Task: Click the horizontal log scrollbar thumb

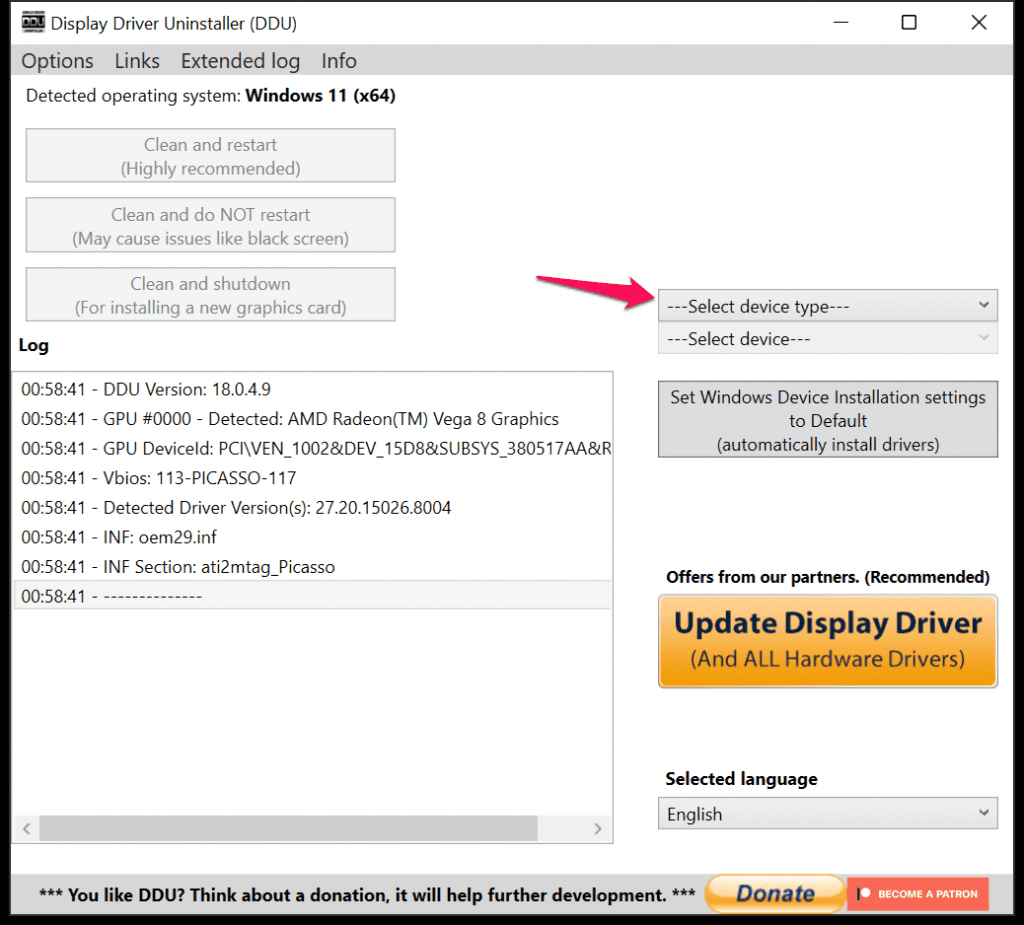Action: pyautogui.click(x=288, y=828)
